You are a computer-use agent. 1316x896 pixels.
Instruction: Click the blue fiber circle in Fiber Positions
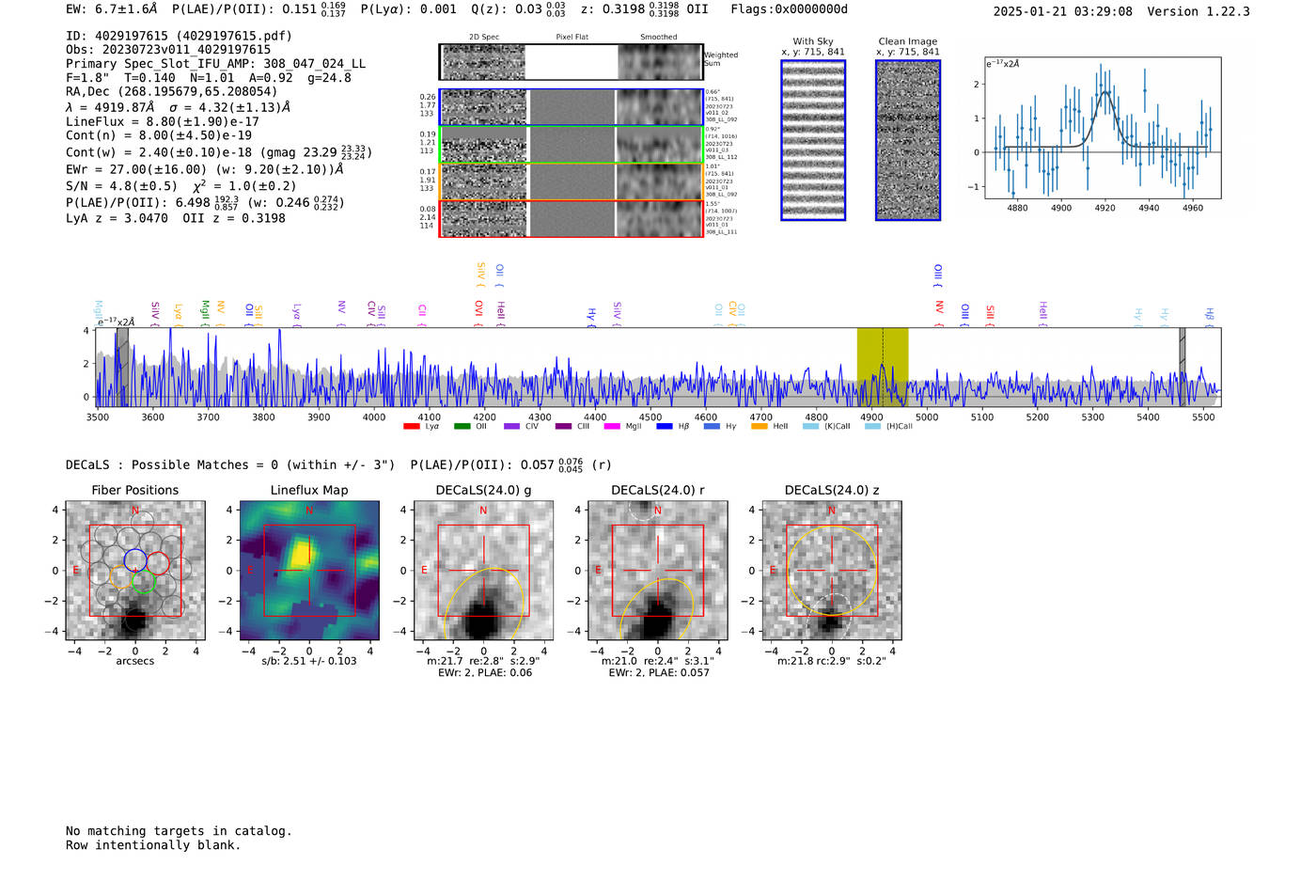click(134, 560)
